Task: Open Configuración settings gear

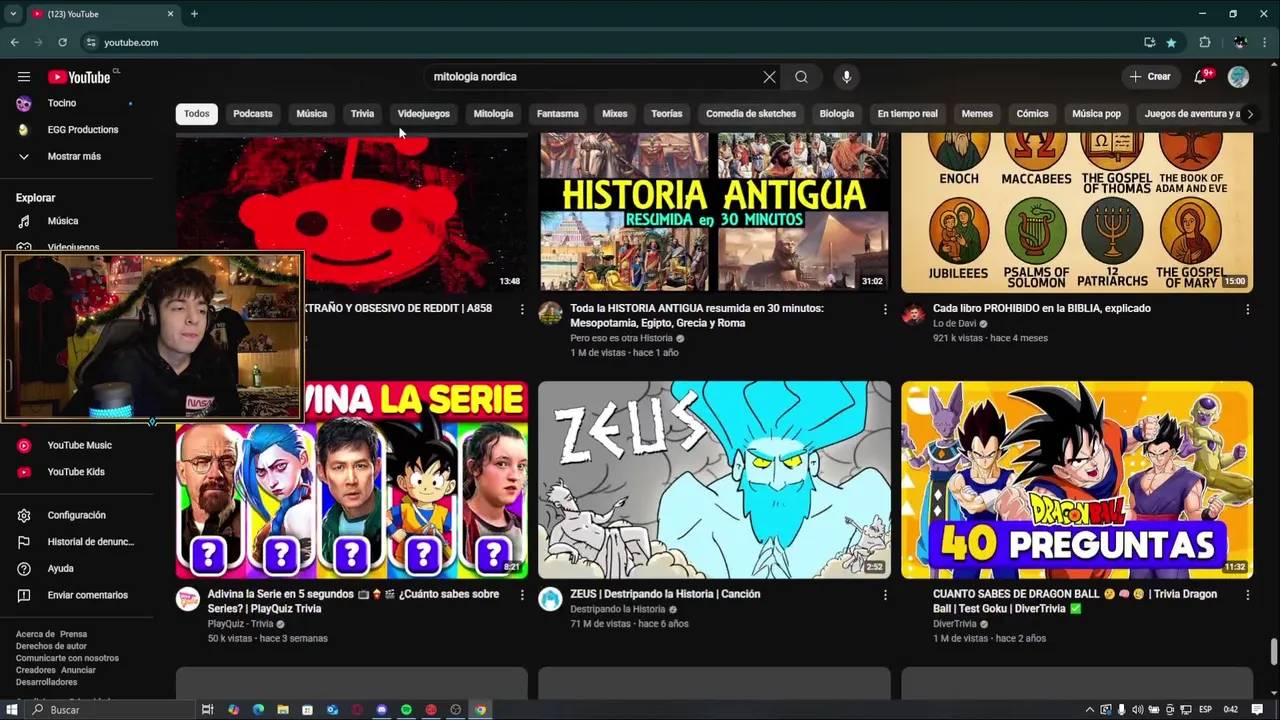Action: (x=76, y=515)
